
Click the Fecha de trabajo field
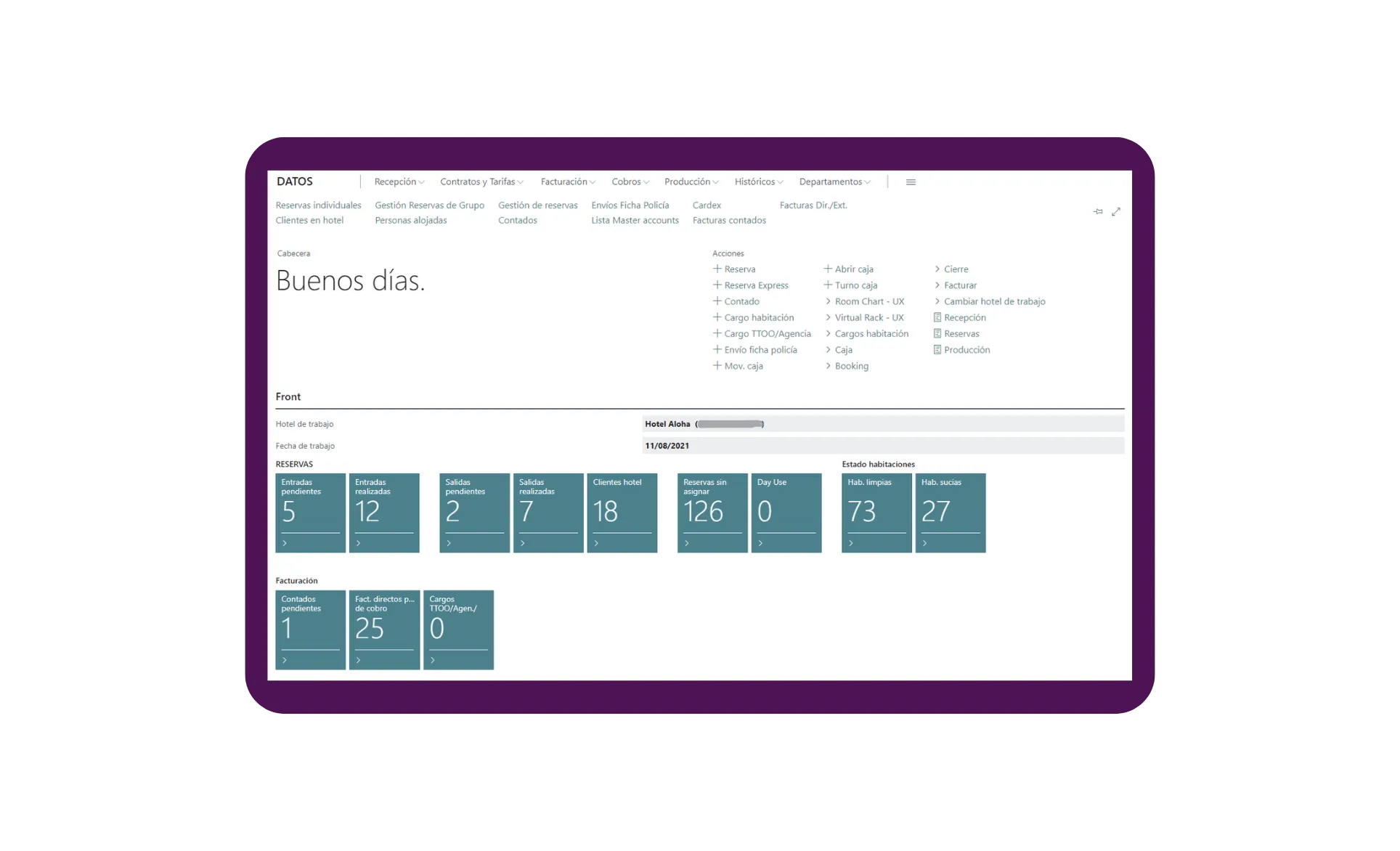[x=883, y=446]
